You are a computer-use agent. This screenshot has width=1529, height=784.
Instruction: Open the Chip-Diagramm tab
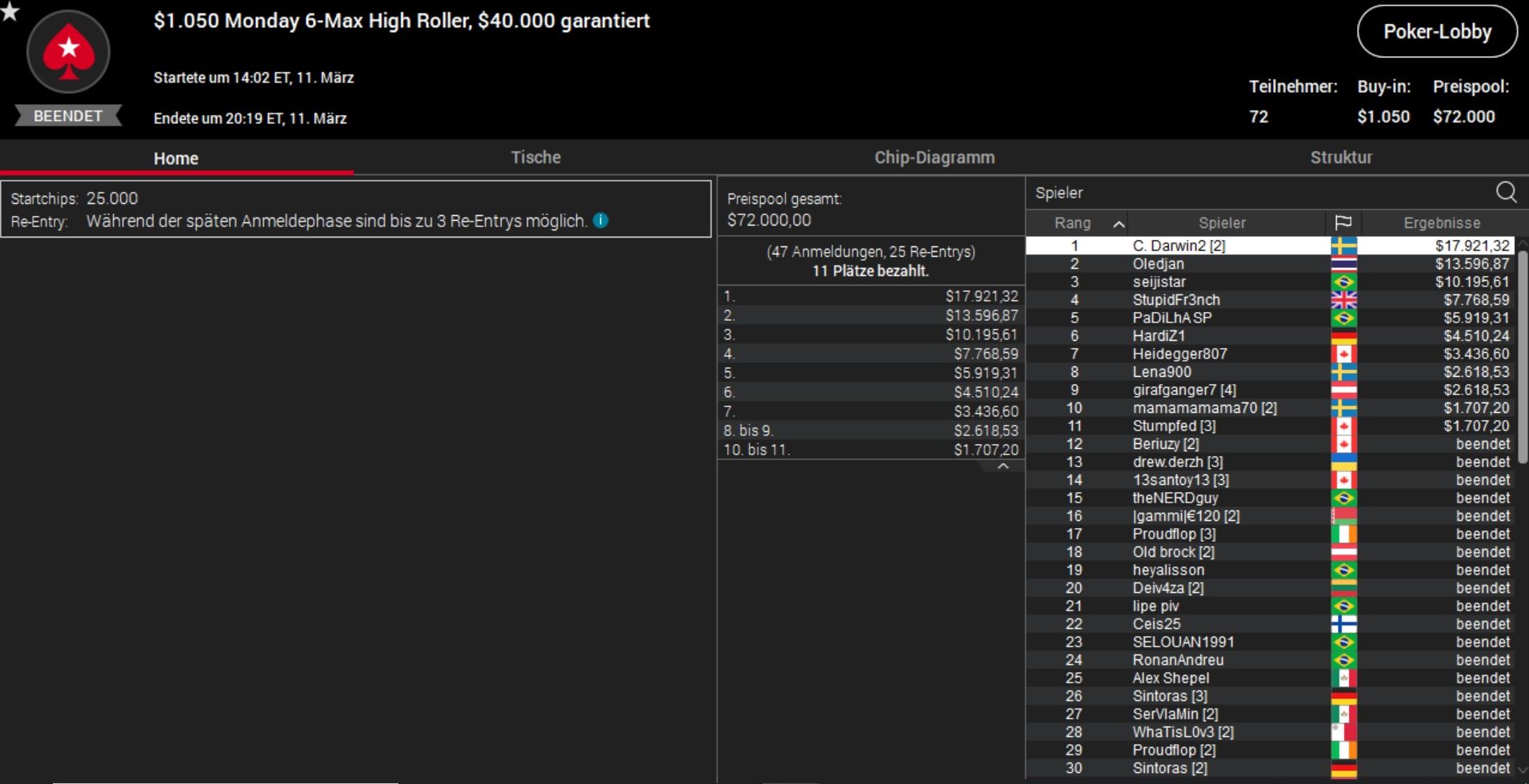pyautogui.click(x=934, y=158)
